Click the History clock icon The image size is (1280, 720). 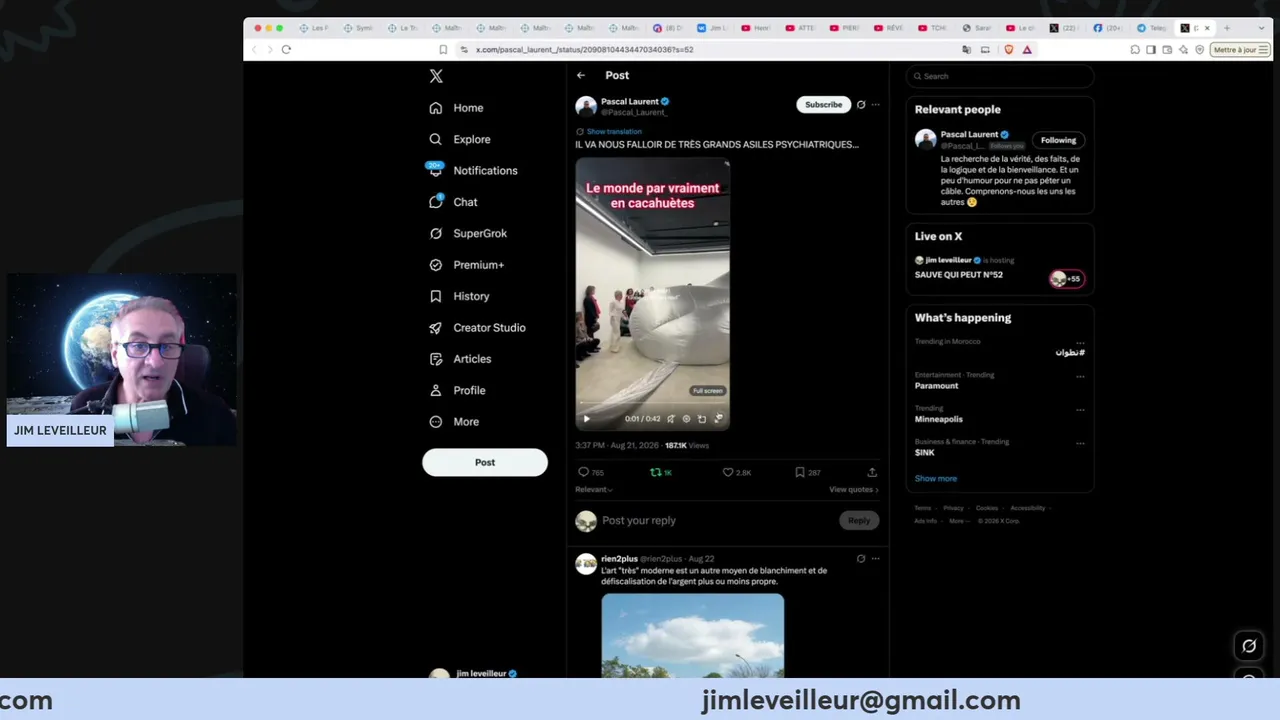point(436,296)
